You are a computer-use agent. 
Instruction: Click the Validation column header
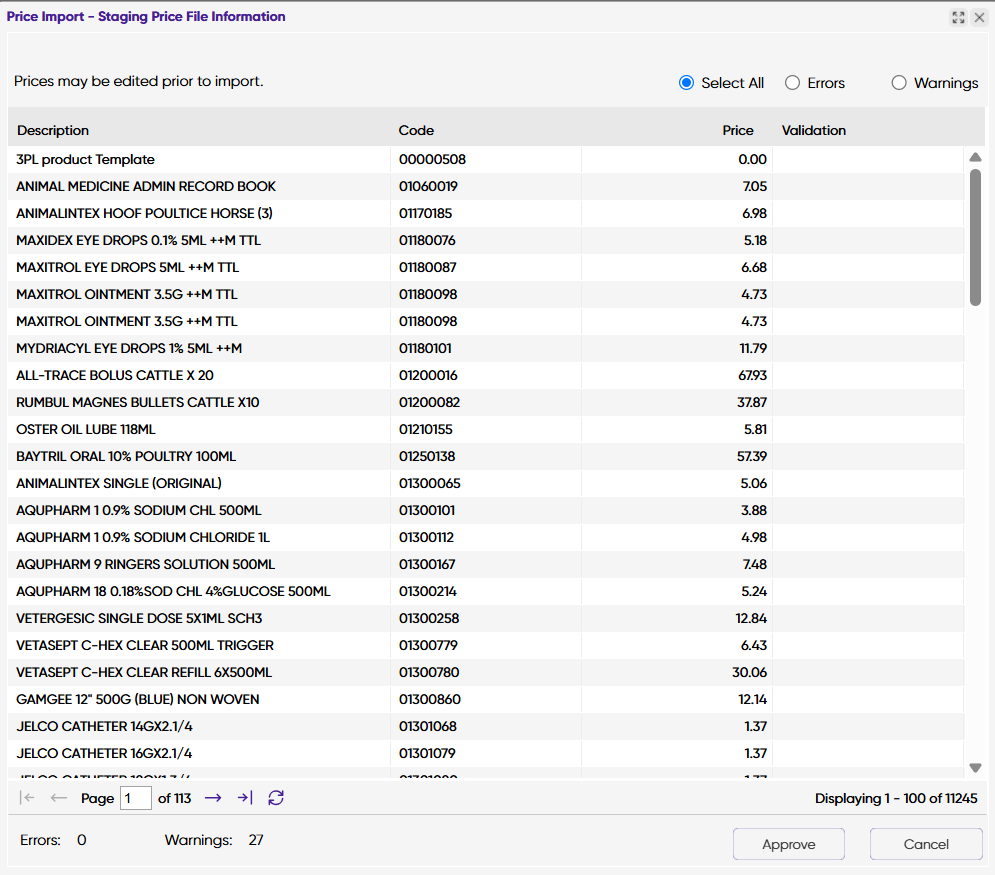click(813, 130)
